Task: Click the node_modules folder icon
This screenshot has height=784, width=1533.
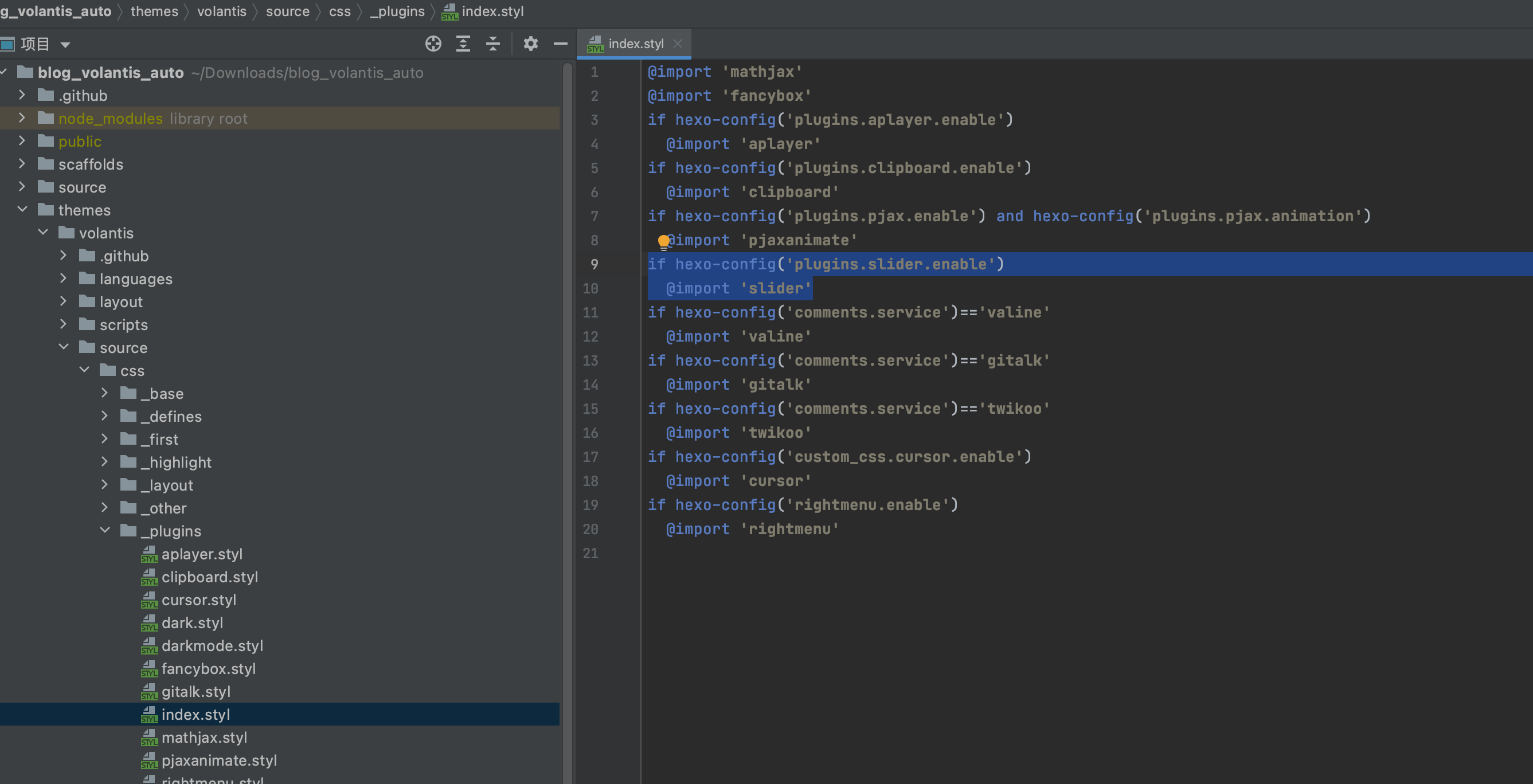Action: pyautogui.click(x=46, y=118)
